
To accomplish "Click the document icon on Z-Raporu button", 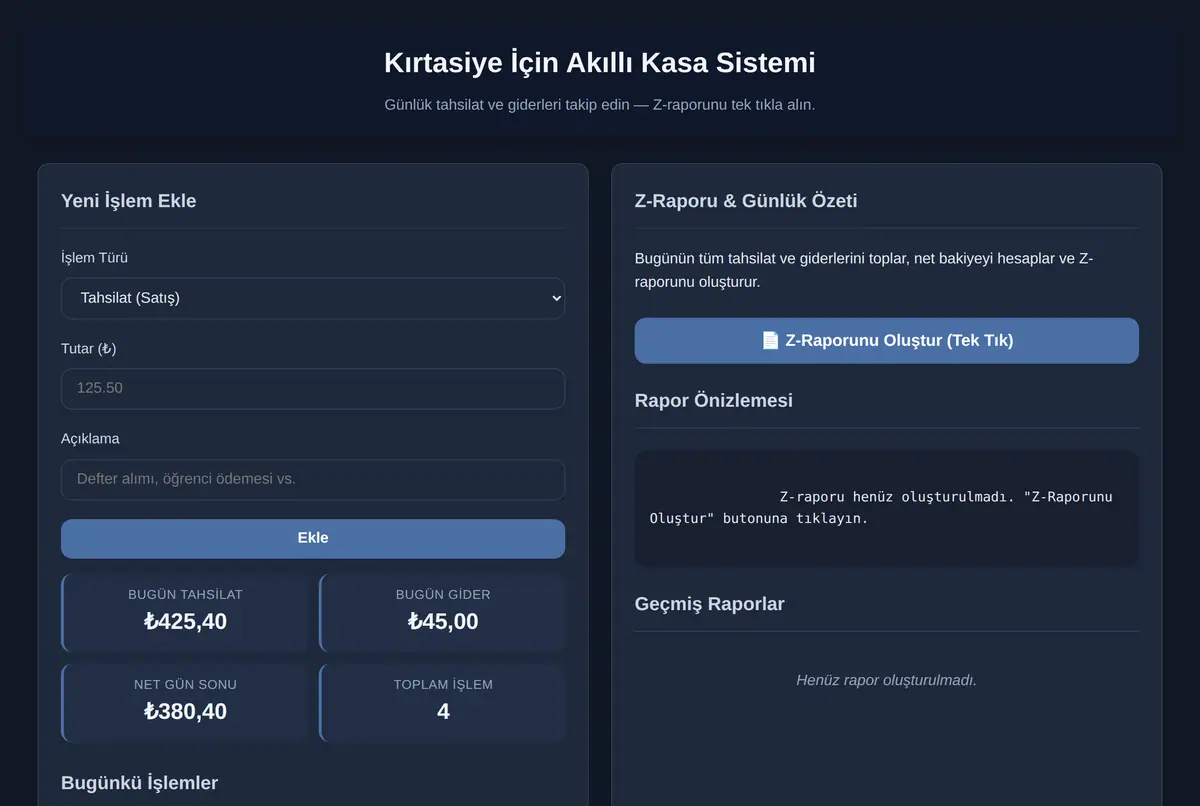I will (x=770, y=341).
